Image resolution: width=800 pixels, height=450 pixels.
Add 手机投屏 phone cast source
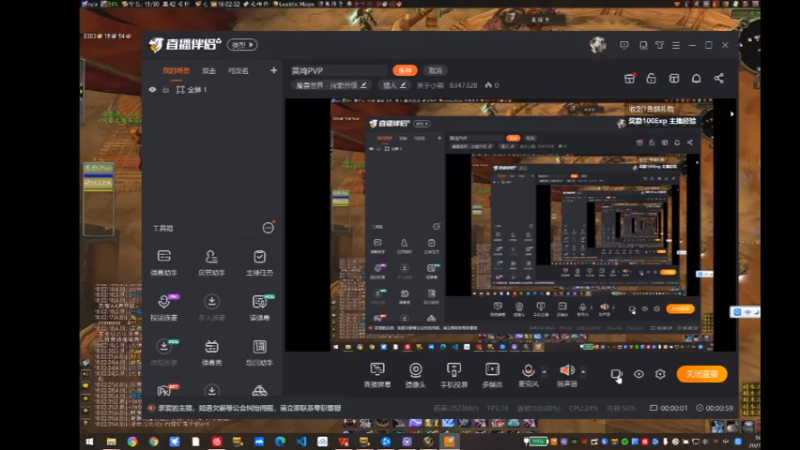pos(454,375)
